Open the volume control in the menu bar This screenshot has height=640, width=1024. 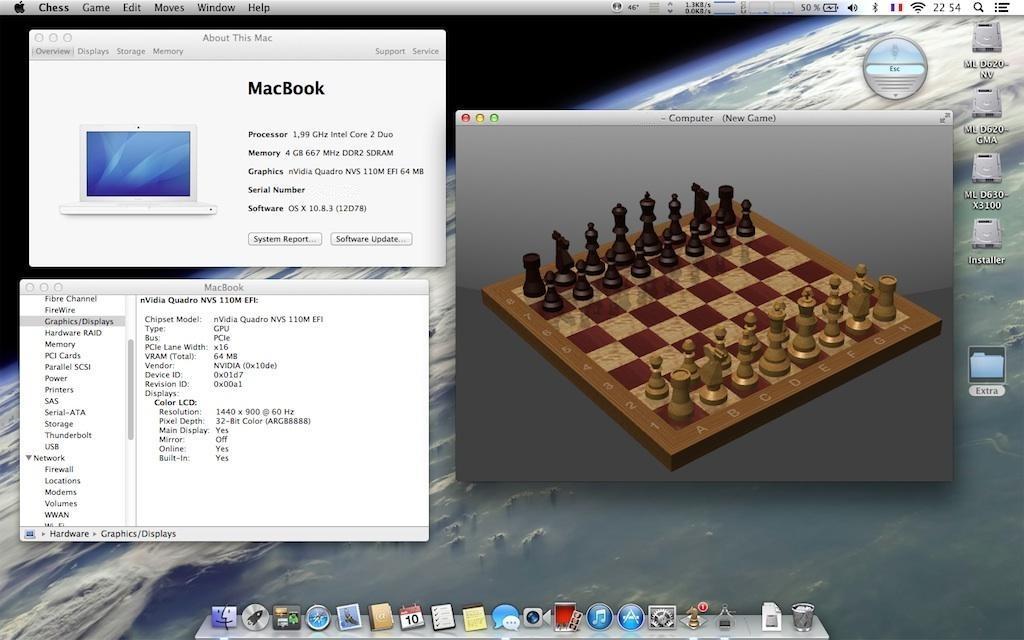tap(852, 7)
